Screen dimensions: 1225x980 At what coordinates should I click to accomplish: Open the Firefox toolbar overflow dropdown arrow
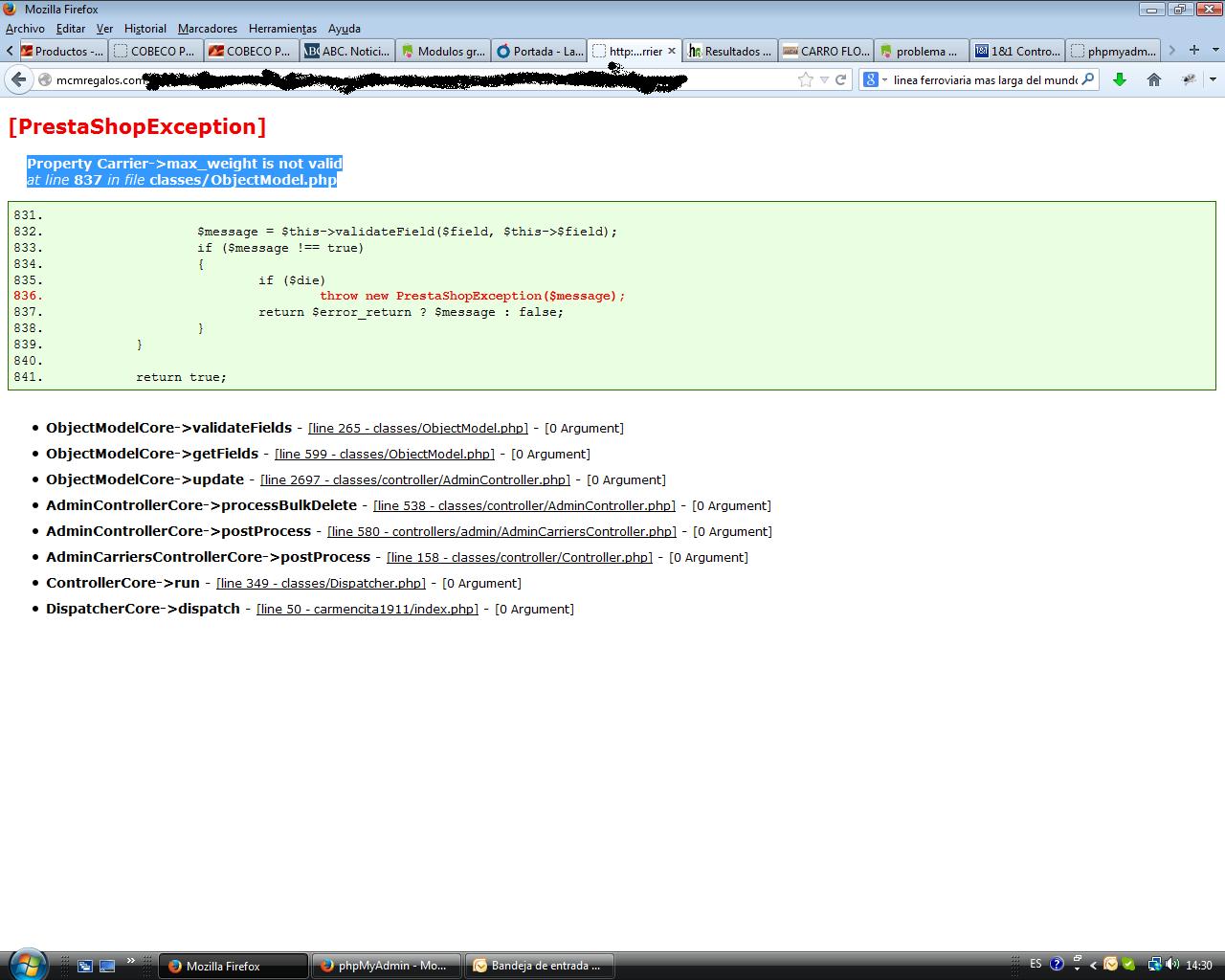(1213, 79)
